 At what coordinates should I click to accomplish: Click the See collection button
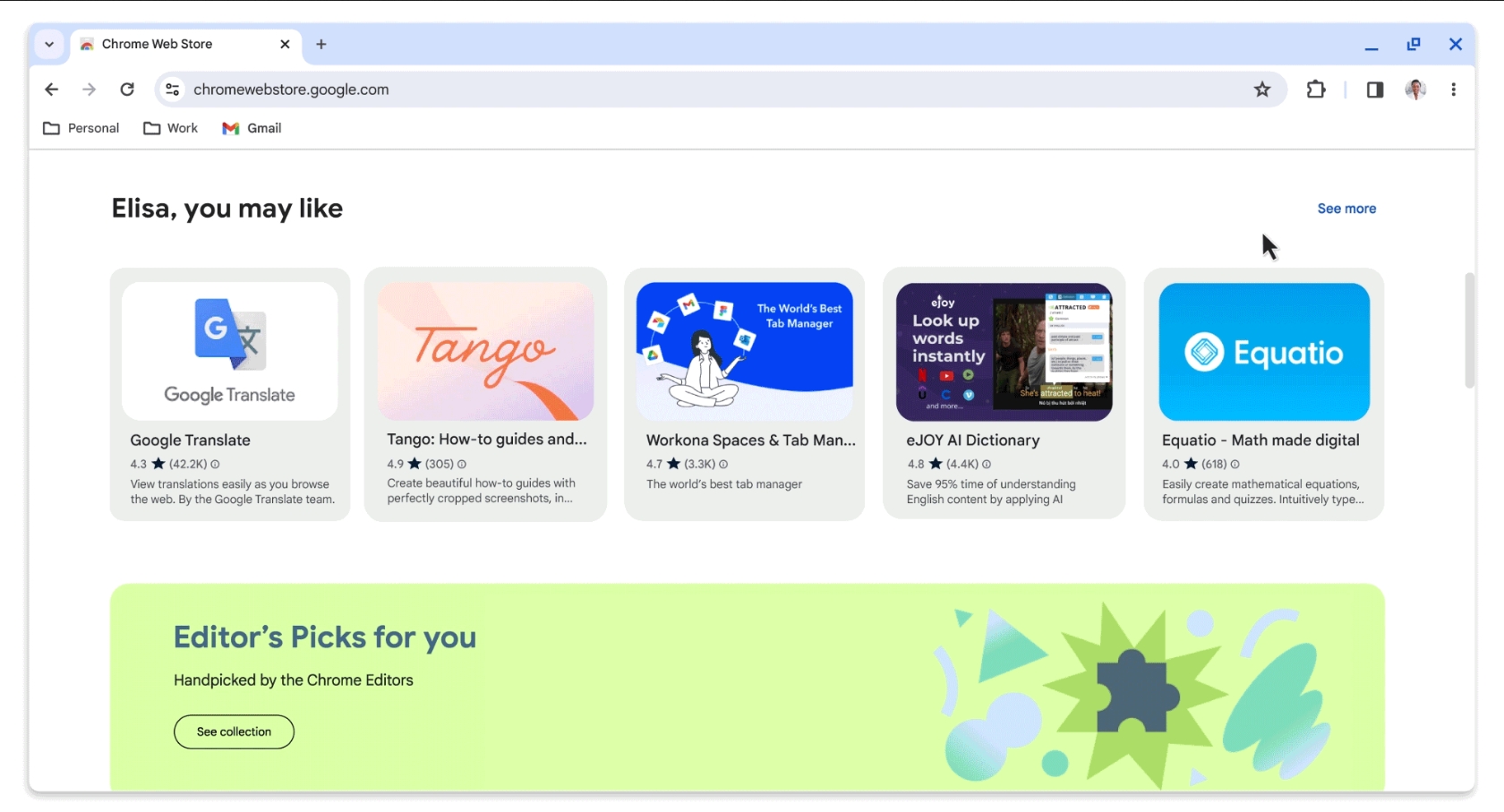pos(234,731)
